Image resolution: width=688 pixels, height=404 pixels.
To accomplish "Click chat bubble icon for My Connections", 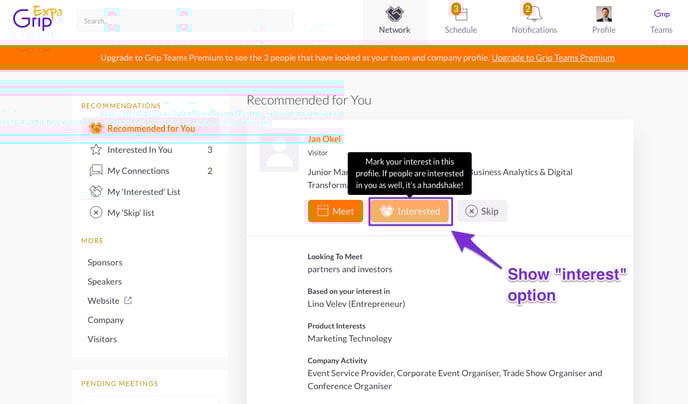I will point(96,170).
